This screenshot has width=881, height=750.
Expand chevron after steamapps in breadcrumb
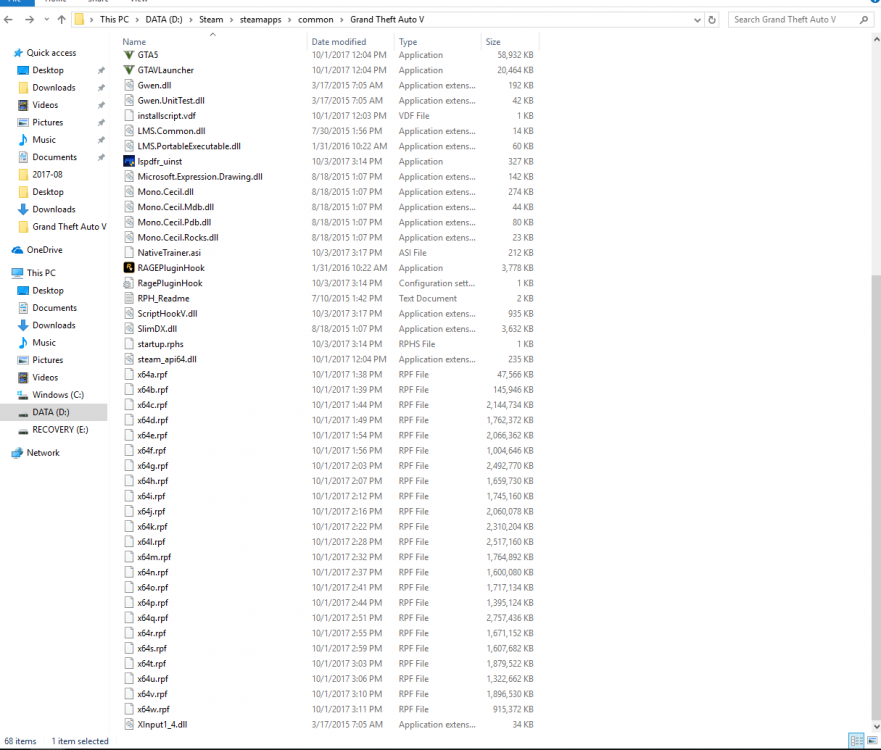289,20
